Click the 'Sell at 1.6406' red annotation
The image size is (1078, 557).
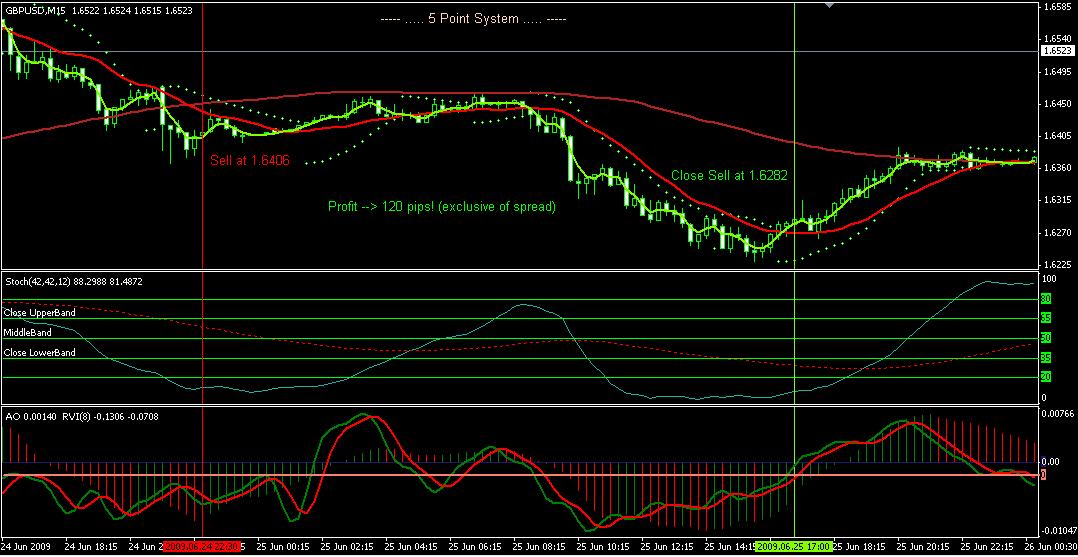click(x=250, y=161)
